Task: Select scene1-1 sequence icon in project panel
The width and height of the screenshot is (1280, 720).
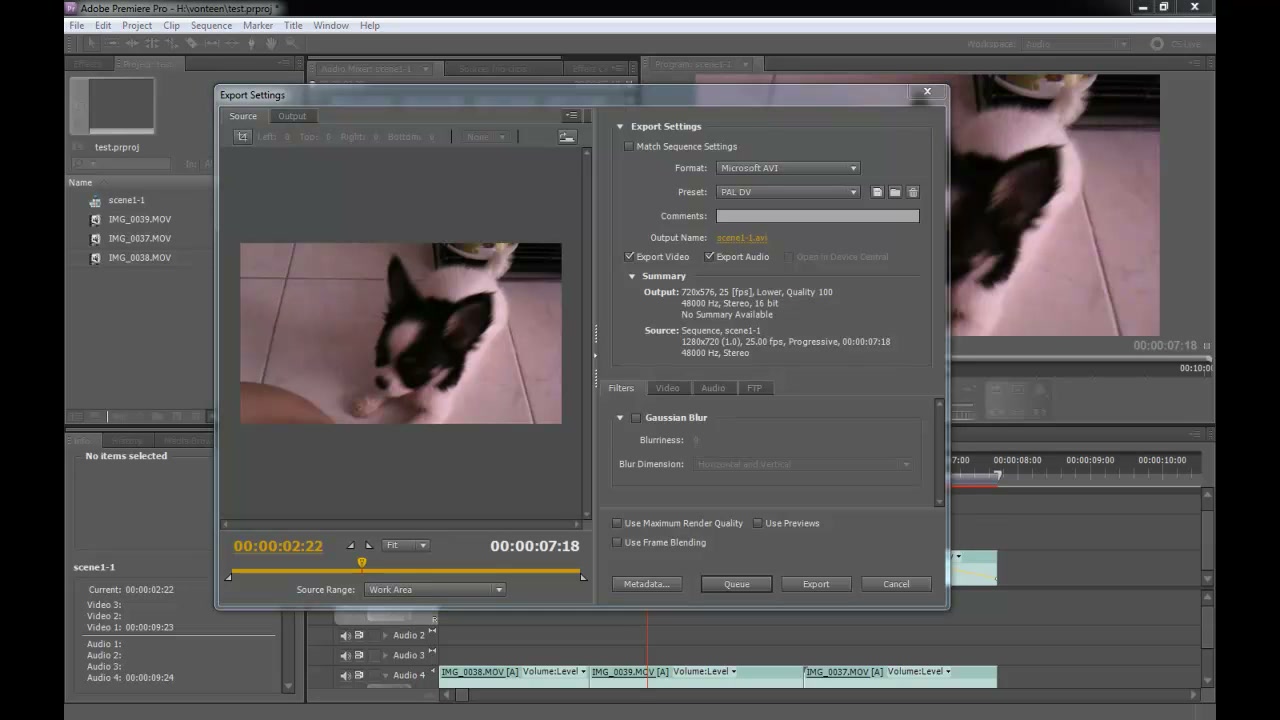Action: pos(95,201)
